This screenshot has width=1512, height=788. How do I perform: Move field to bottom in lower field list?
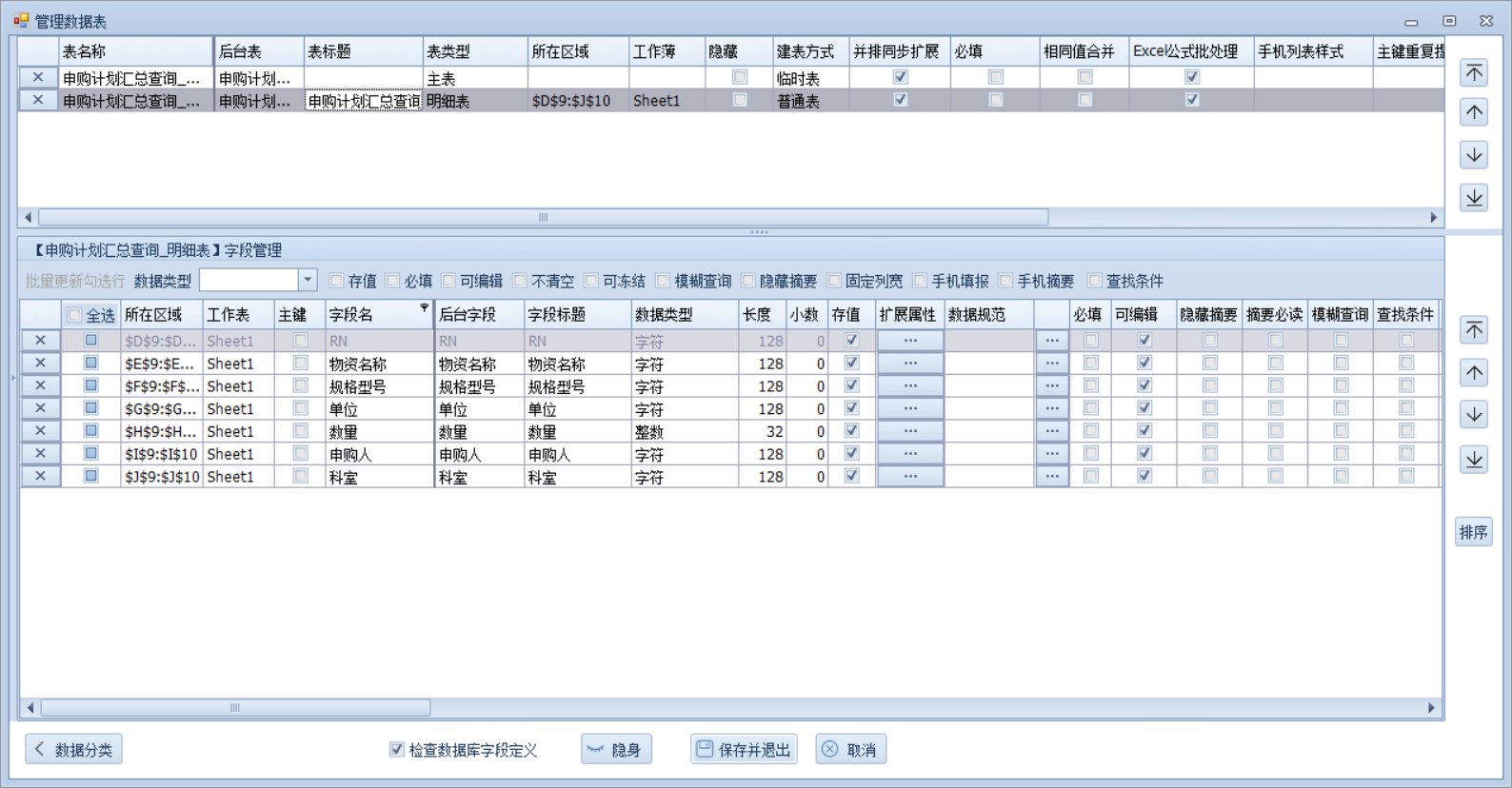tap(1474, 460)
